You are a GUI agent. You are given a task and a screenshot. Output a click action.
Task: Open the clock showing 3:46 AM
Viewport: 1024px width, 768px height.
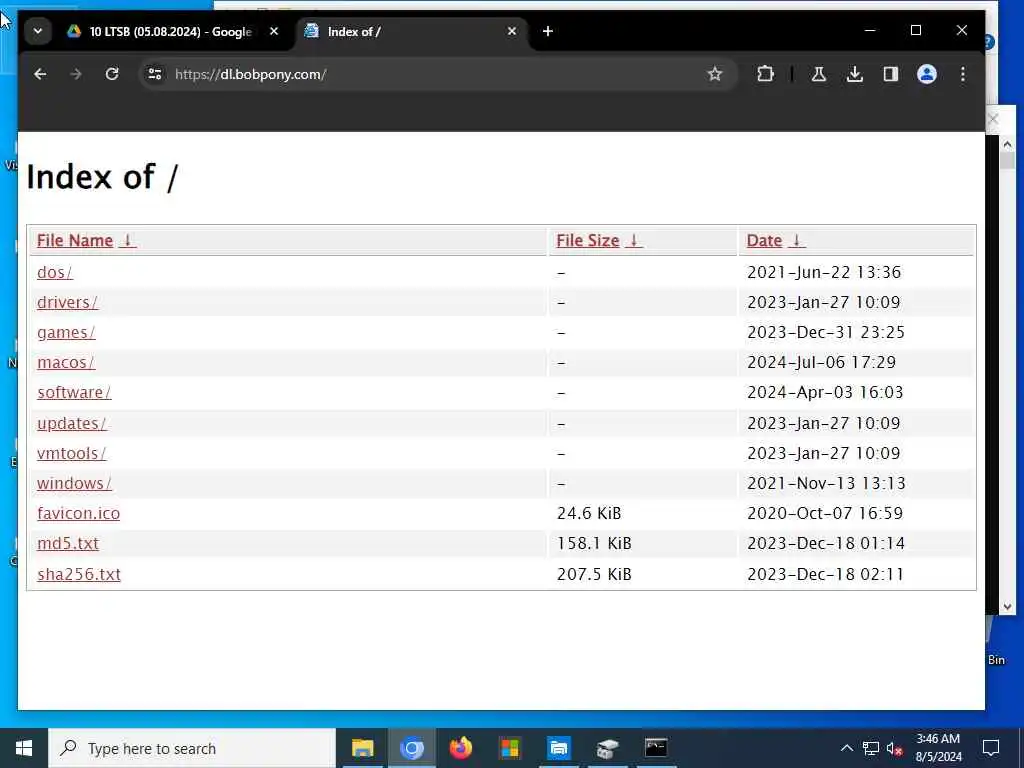(938, 748)
